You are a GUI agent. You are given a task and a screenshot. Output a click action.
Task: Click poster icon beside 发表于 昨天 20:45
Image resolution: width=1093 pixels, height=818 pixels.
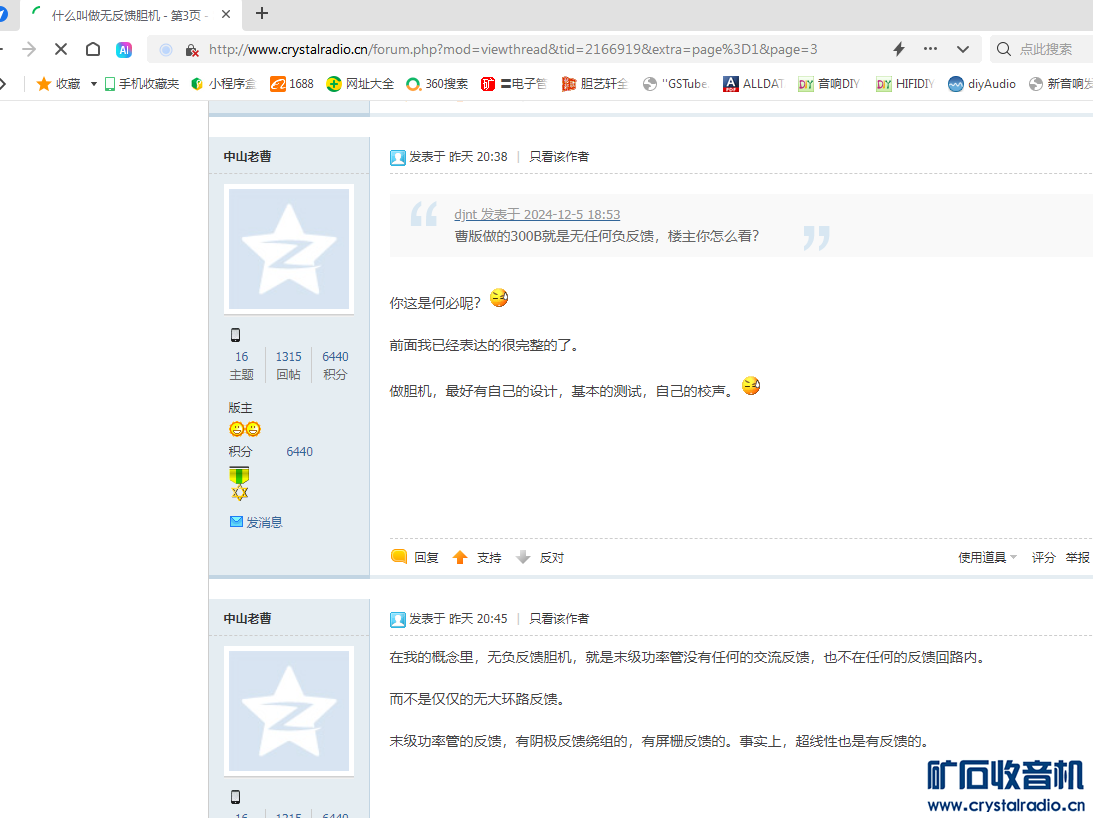(398, 619)
